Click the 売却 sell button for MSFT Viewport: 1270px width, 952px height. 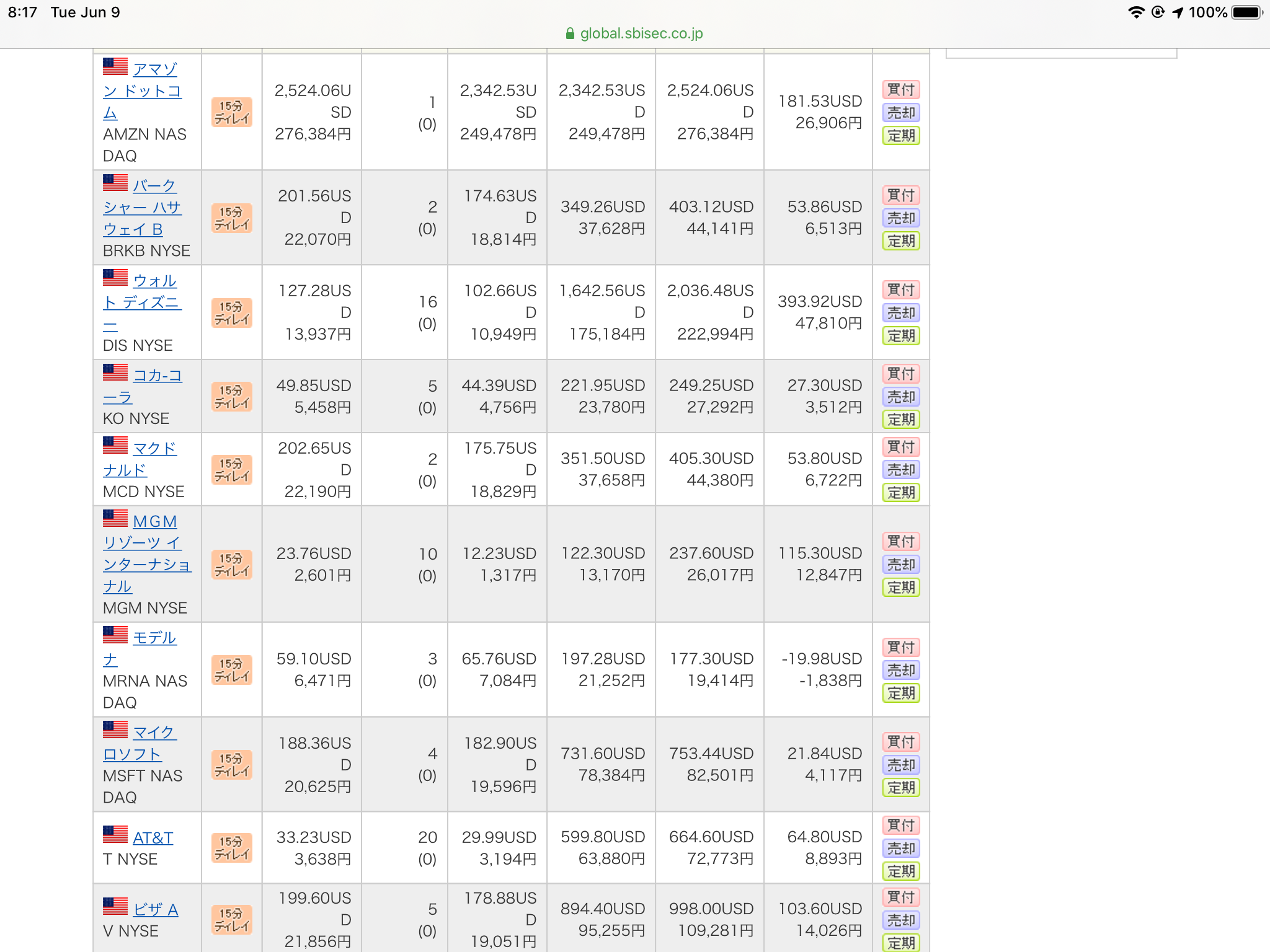click(x=901, y=765)
